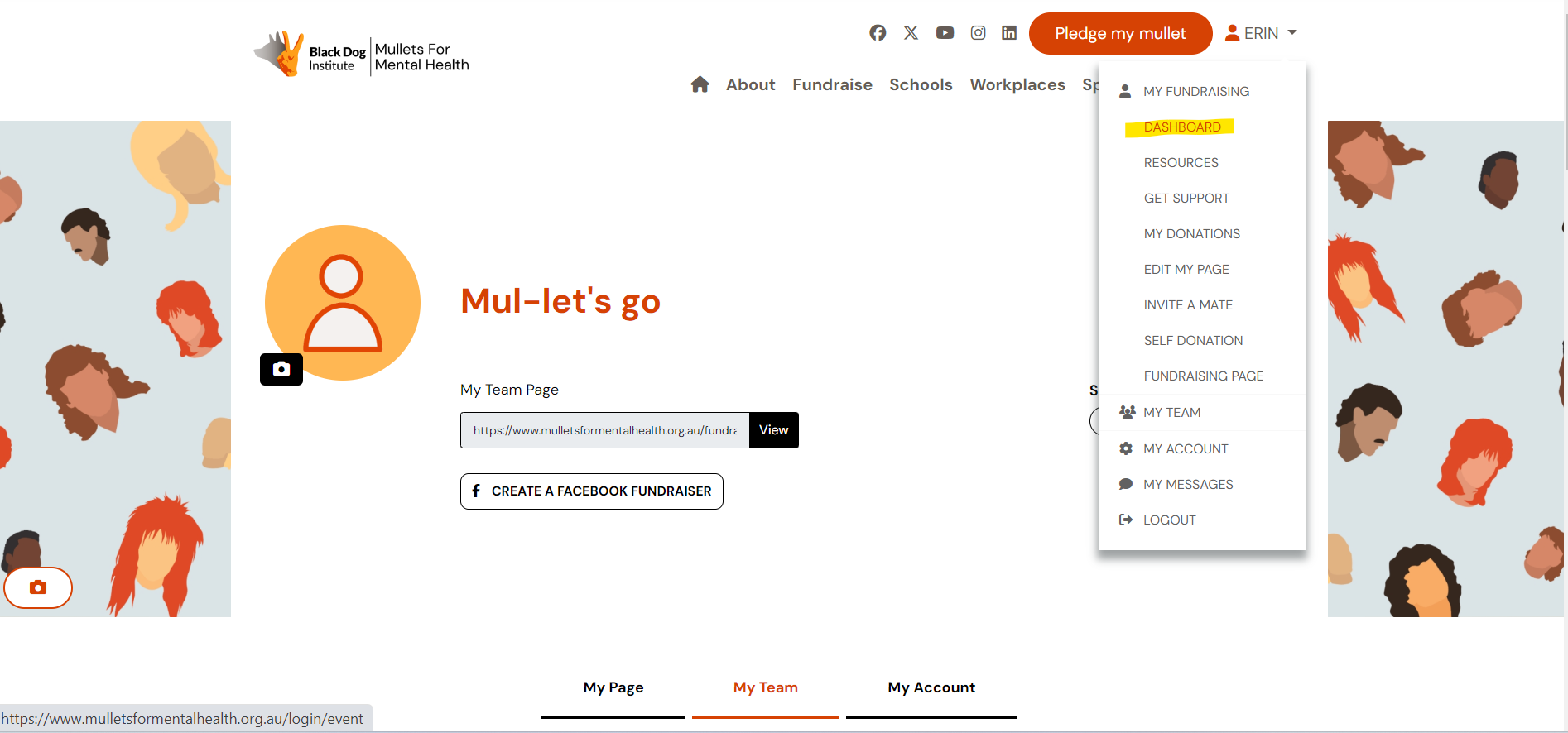Choose Edit My Page menu entry
1568x733 pixels.
coord(1186,270)
